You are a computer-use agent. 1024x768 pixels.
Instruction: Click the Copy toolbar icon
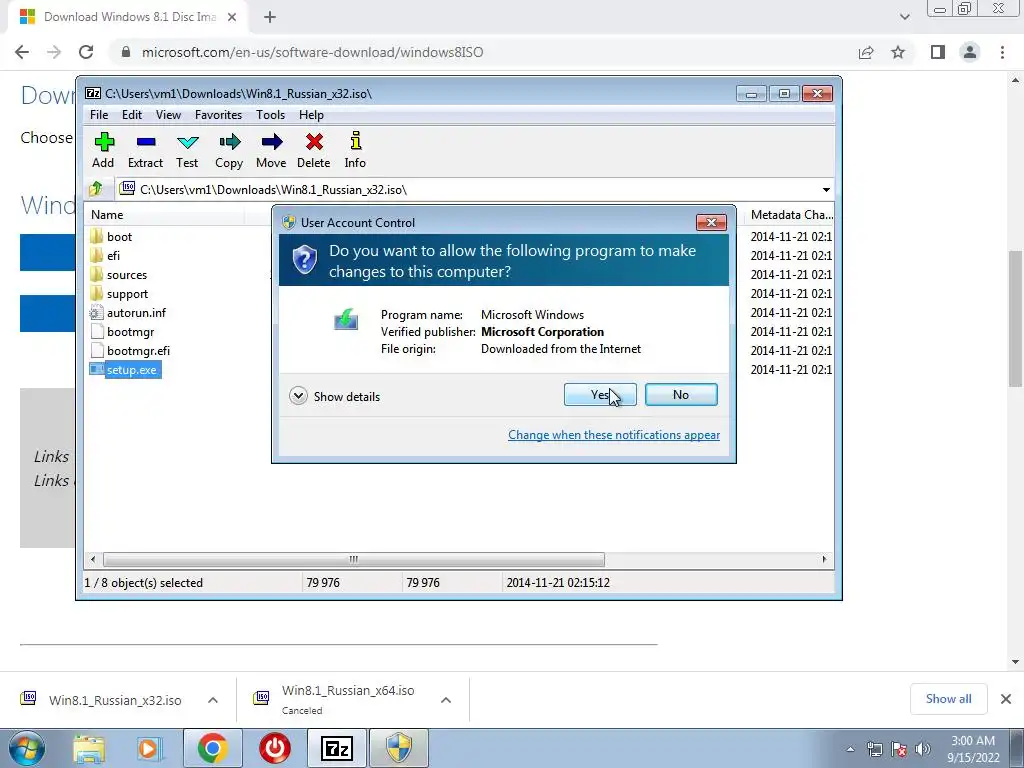click(229, 151)
